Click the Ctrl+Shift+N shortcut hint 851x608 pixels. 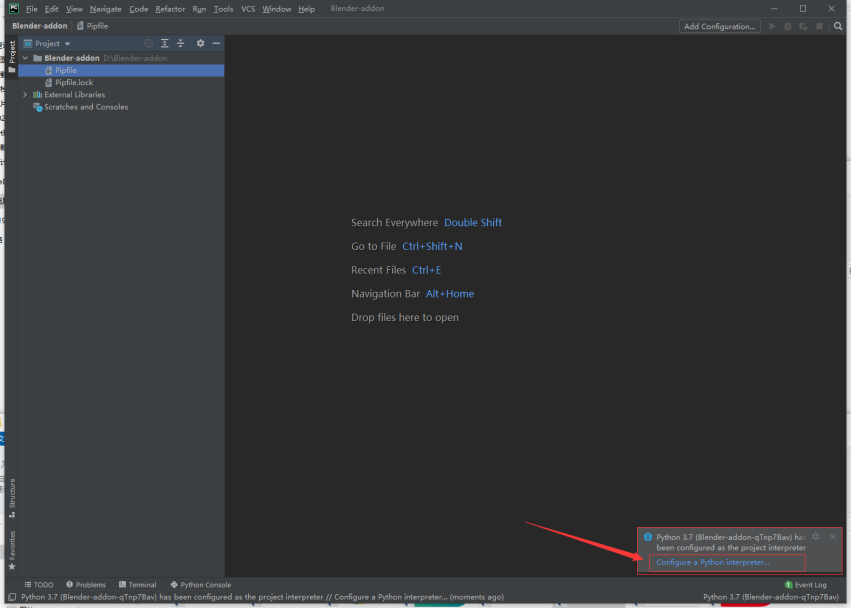click(x=432, y=246)
